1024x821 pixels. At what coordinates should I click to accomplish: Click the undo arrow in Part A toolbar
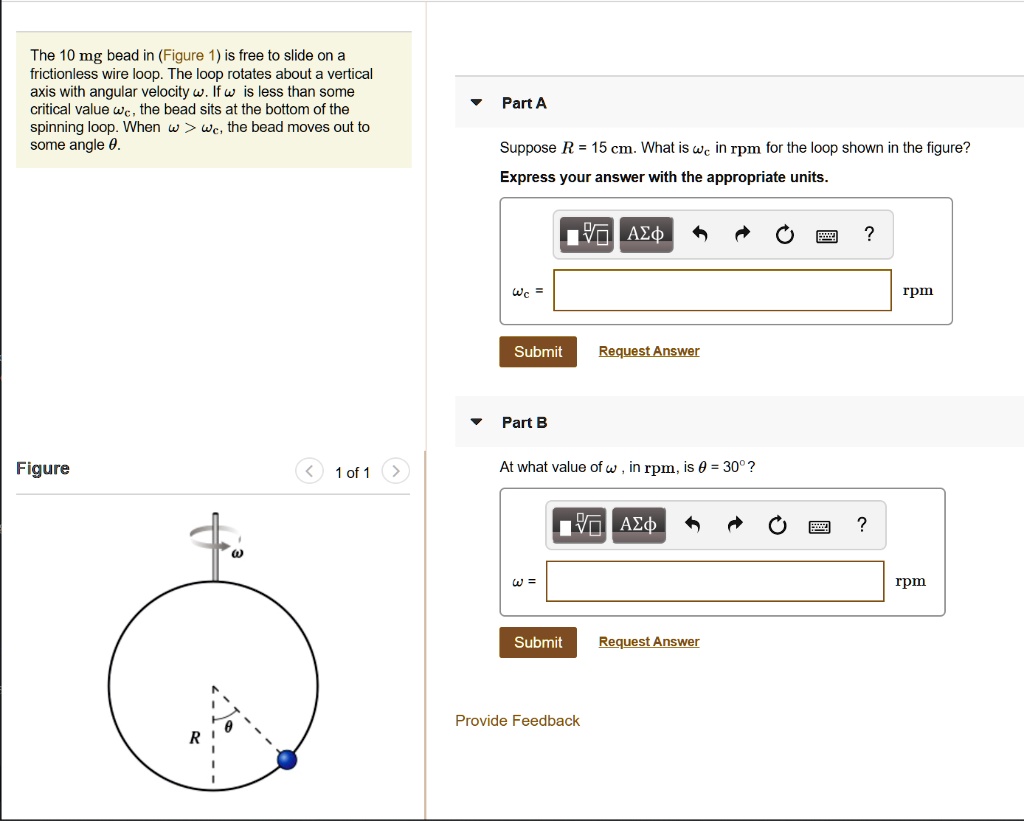coord(699,233)
